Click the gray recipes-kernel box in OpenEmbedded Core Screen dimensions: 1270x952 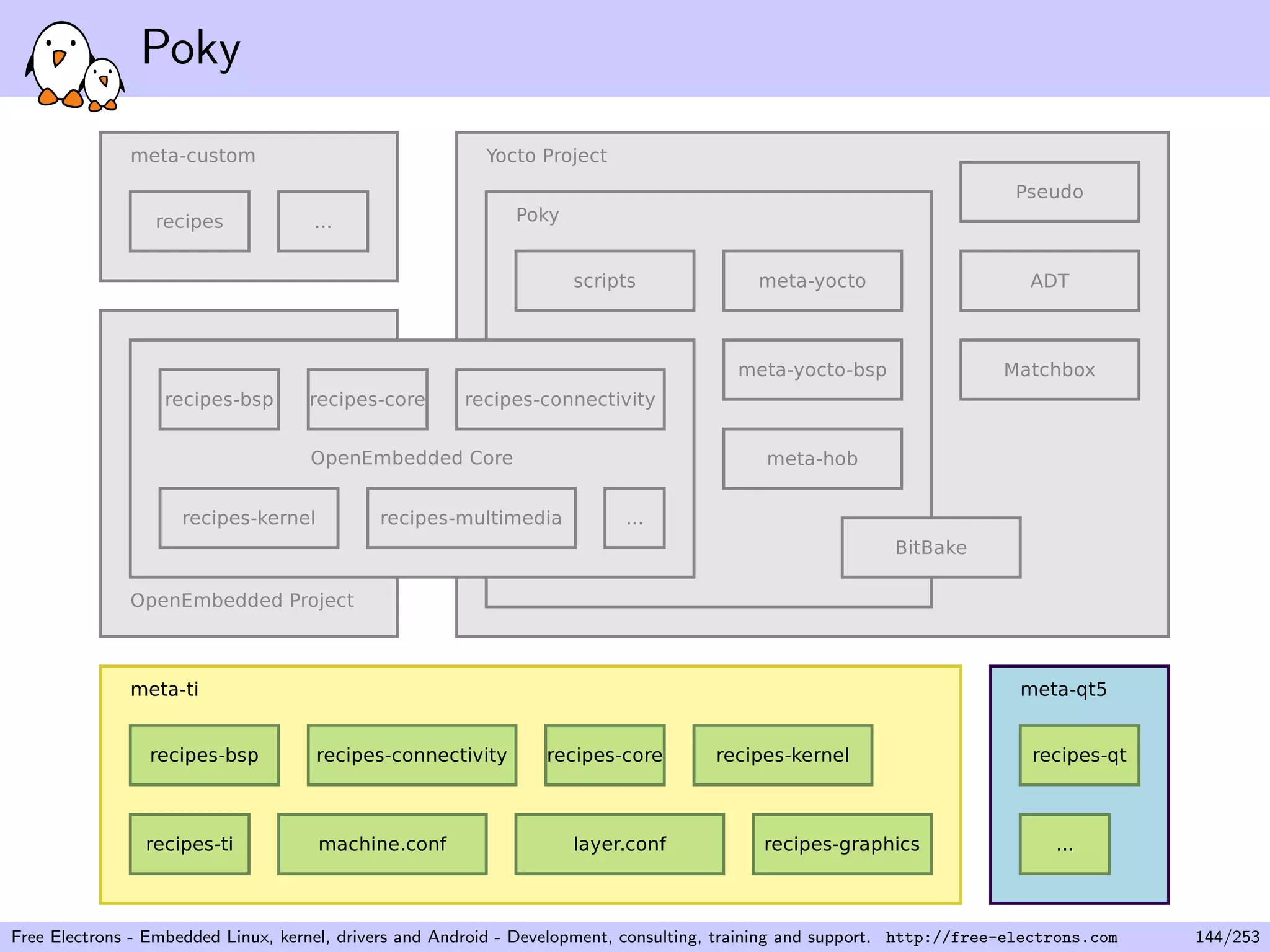pyautogui.click(x=249, y=518)
